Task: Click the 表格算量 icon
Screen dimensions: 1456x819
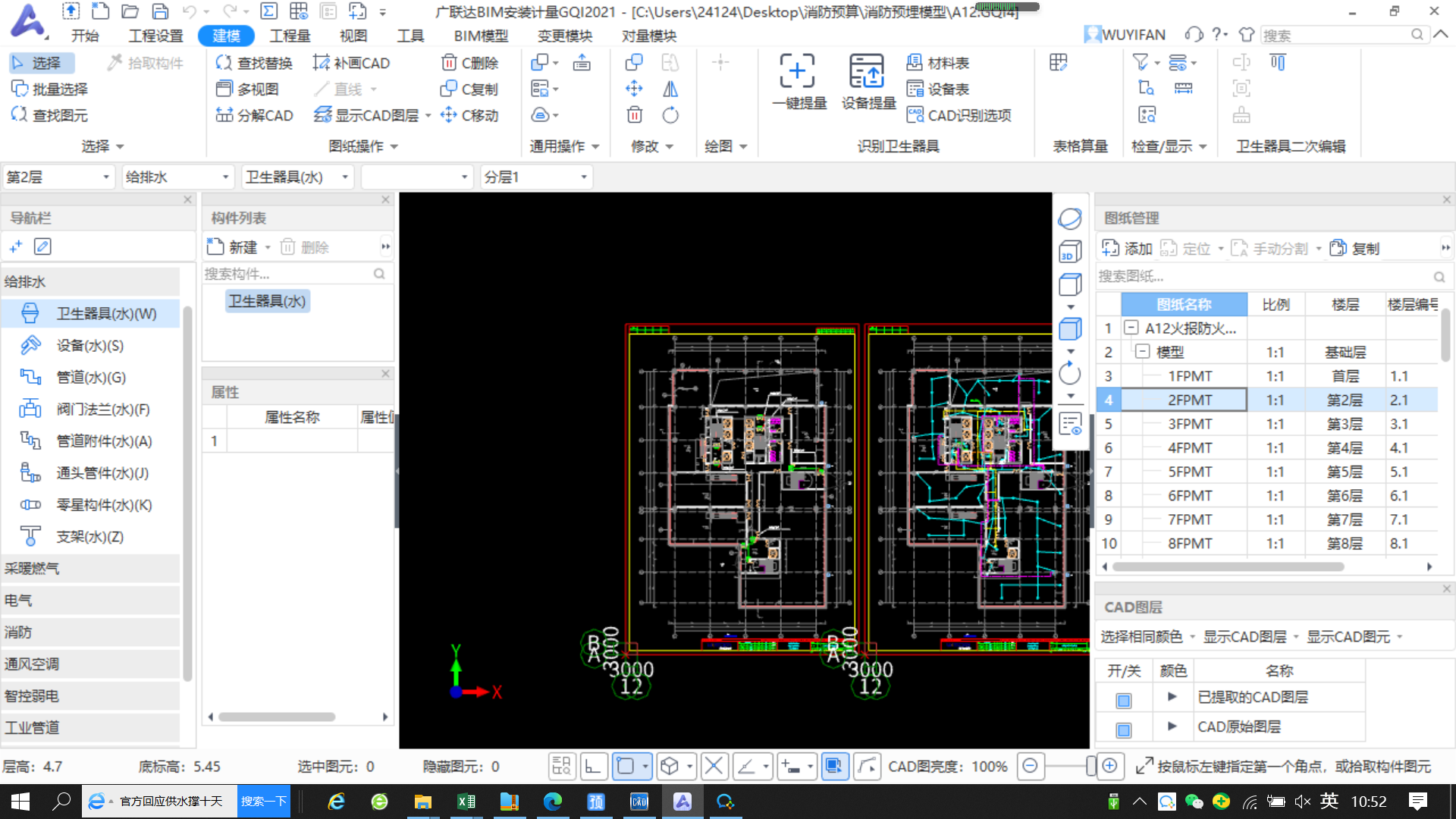Action: click(1059, 63)
